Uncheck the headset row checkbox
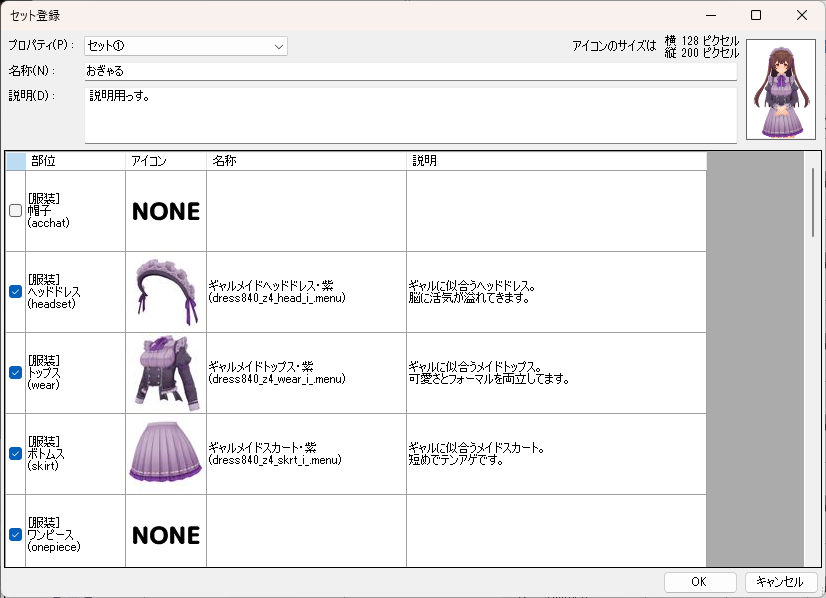Screen dimensions: 826x598 (x=15, y=292)
